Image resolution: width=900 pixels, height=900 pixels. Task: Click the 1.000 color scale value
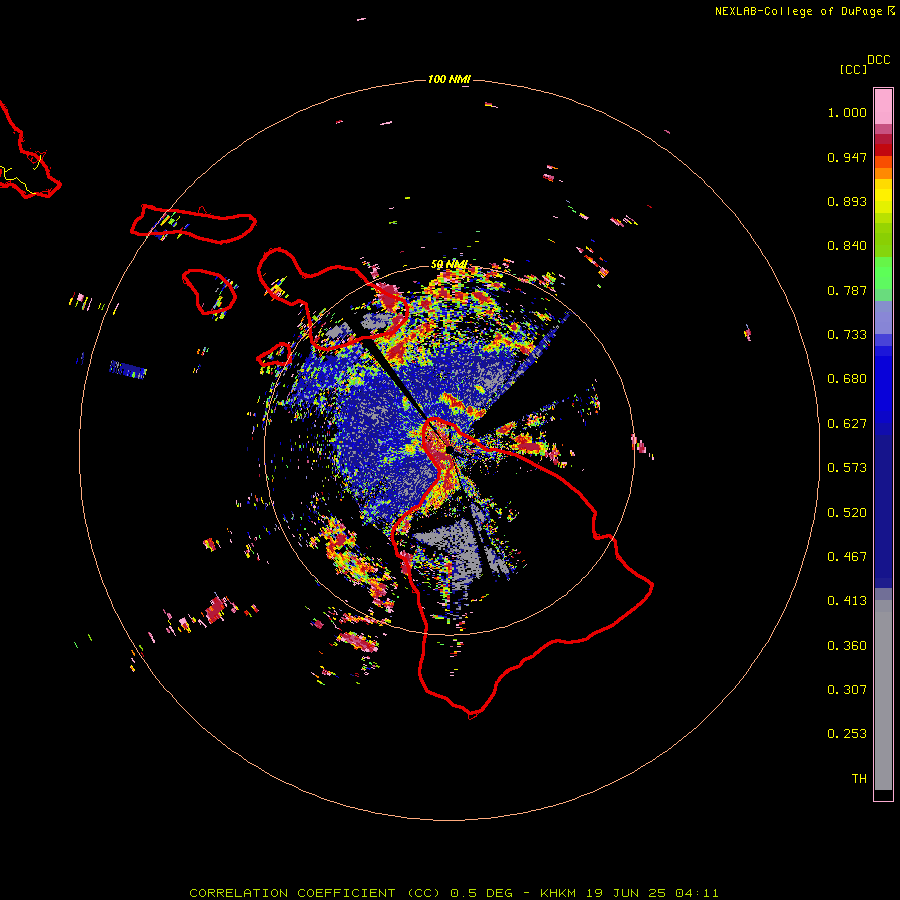(x=847, y=112)
